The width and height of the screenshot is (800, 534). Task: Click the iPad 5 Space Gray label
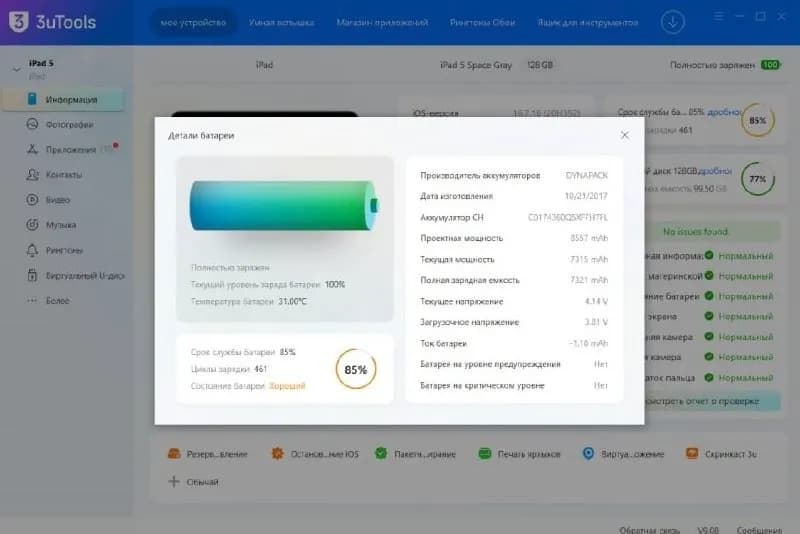pyautogui.click(x=476, y=65)
